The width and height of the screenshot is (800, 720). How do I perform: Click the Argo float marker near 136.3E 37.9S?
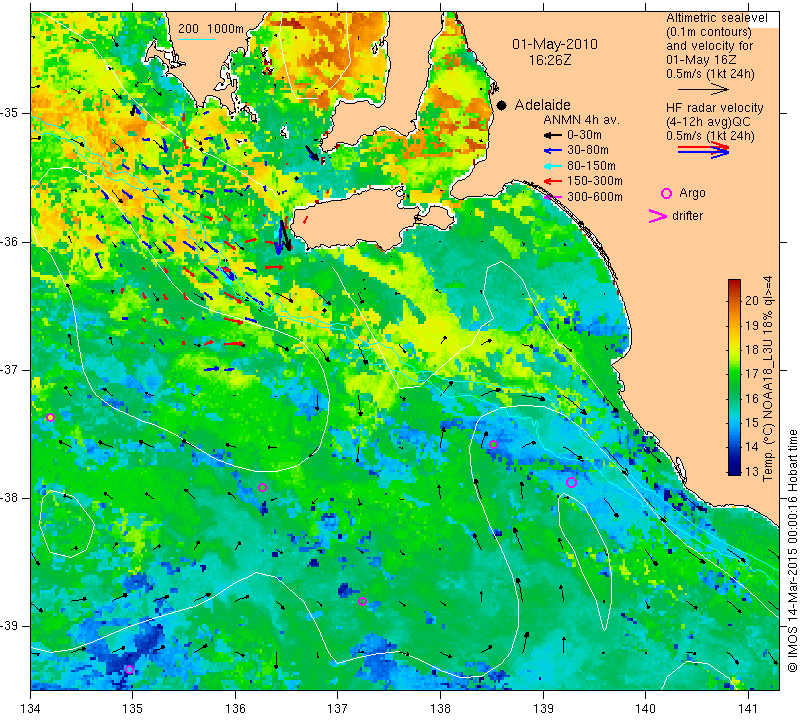pyautogui.click(x=263, y=487)
